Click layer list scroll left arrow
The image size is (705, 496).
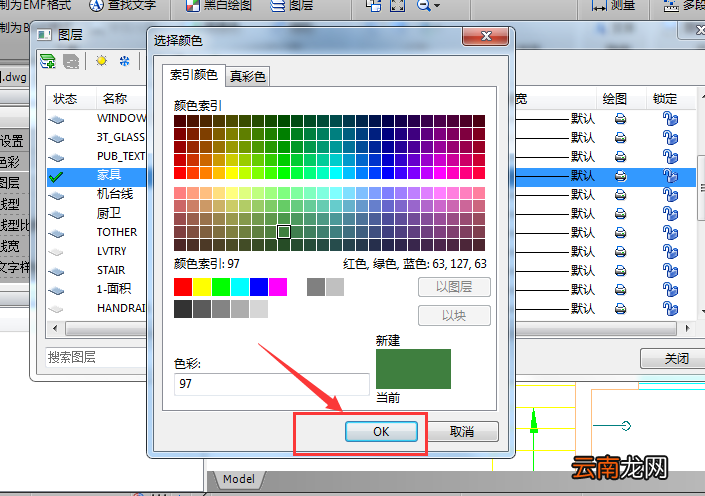tap(55, 328)
